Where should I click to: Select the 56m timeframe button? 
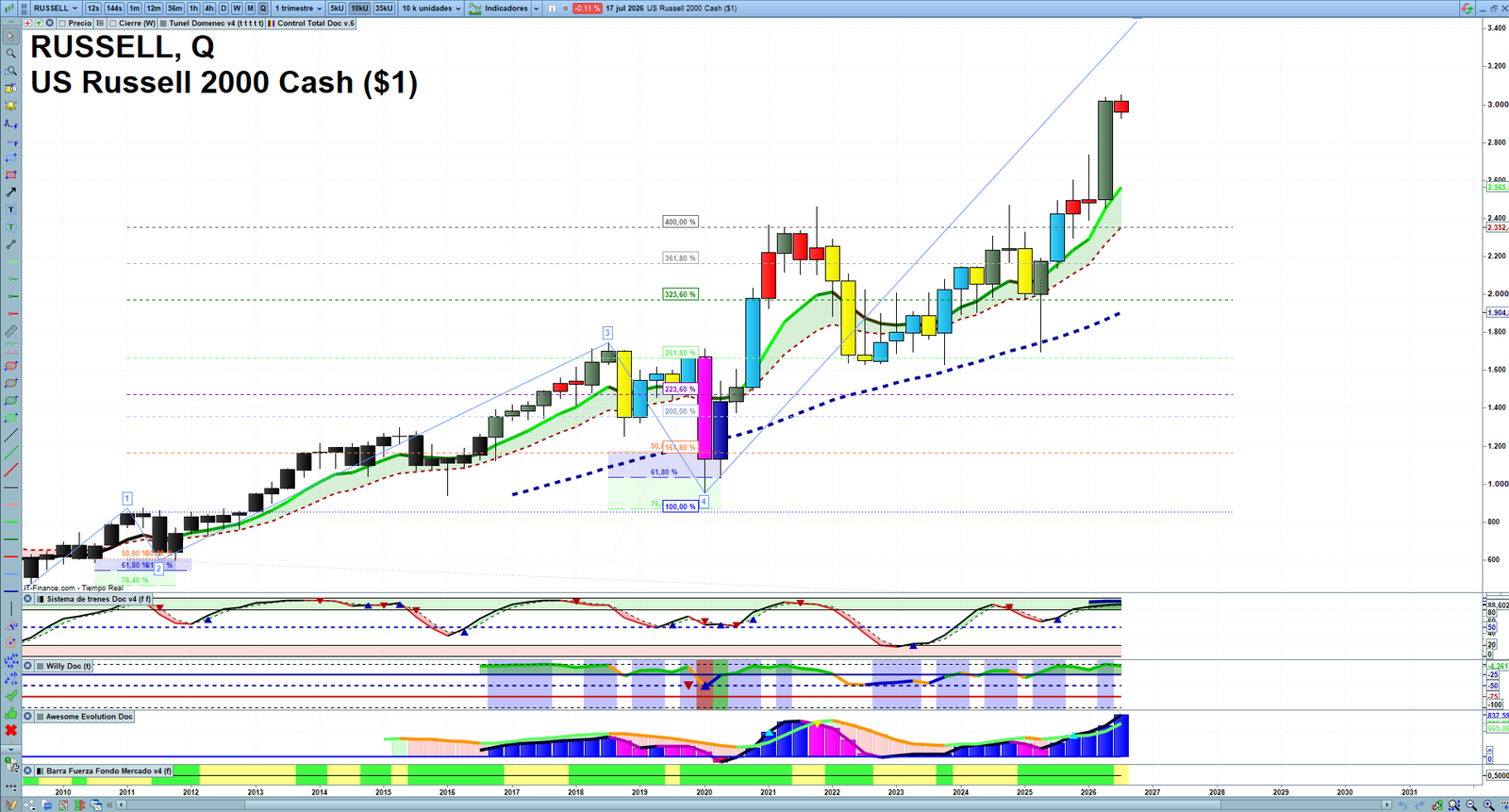[x=174, y=8]
